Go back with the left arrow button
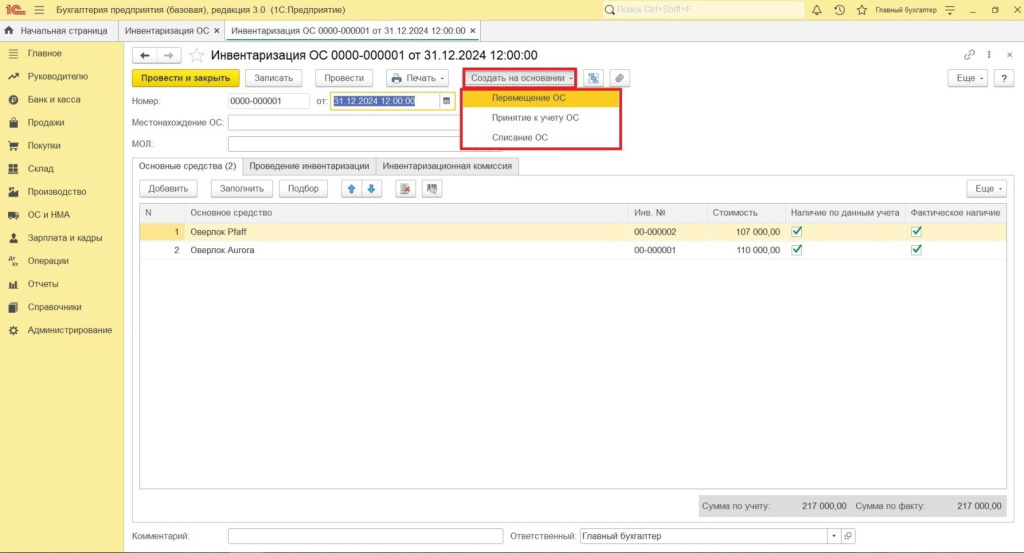1024x553 pixels. (144, 55)
